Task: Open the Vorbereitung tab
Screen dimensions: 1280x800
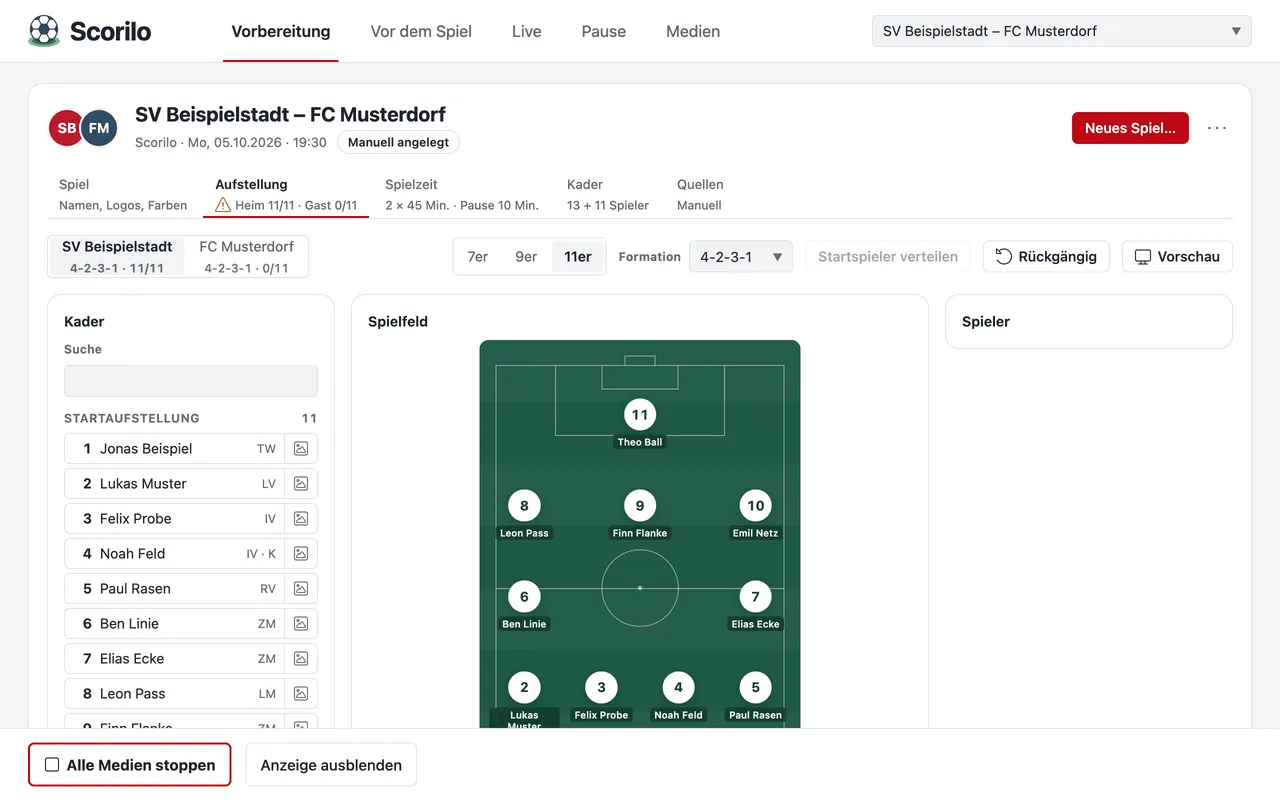Action: tap(281, 31)
